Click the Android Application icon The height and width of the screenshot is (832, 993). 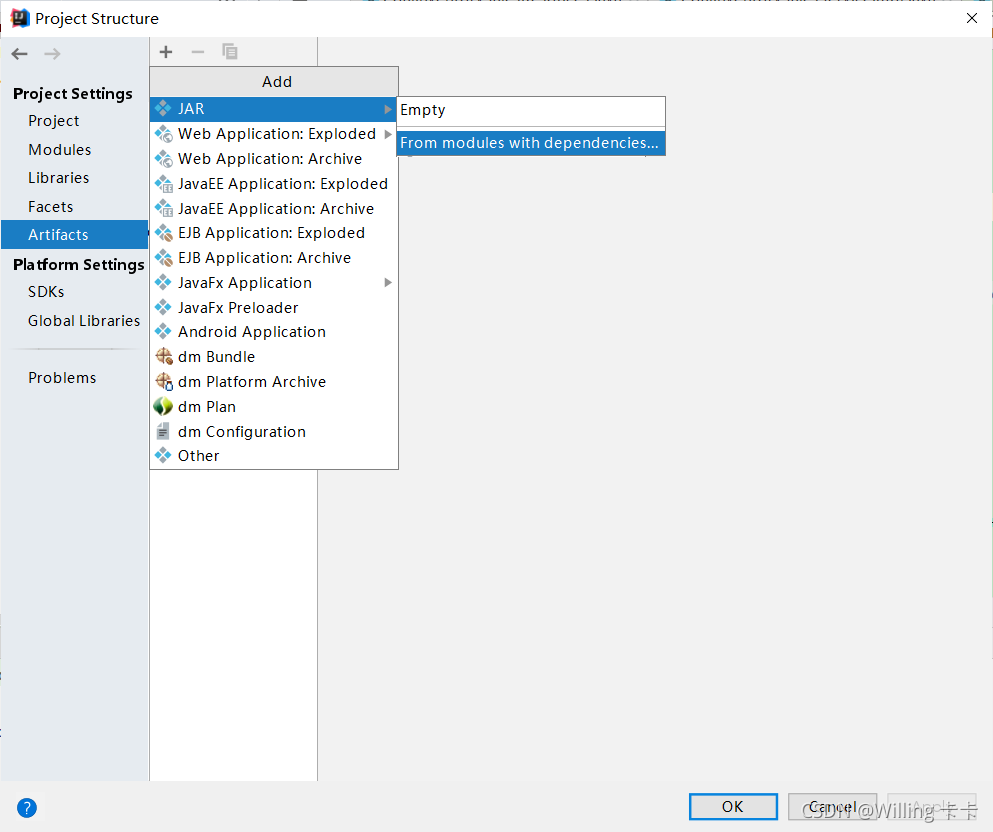tap(163, 331)
